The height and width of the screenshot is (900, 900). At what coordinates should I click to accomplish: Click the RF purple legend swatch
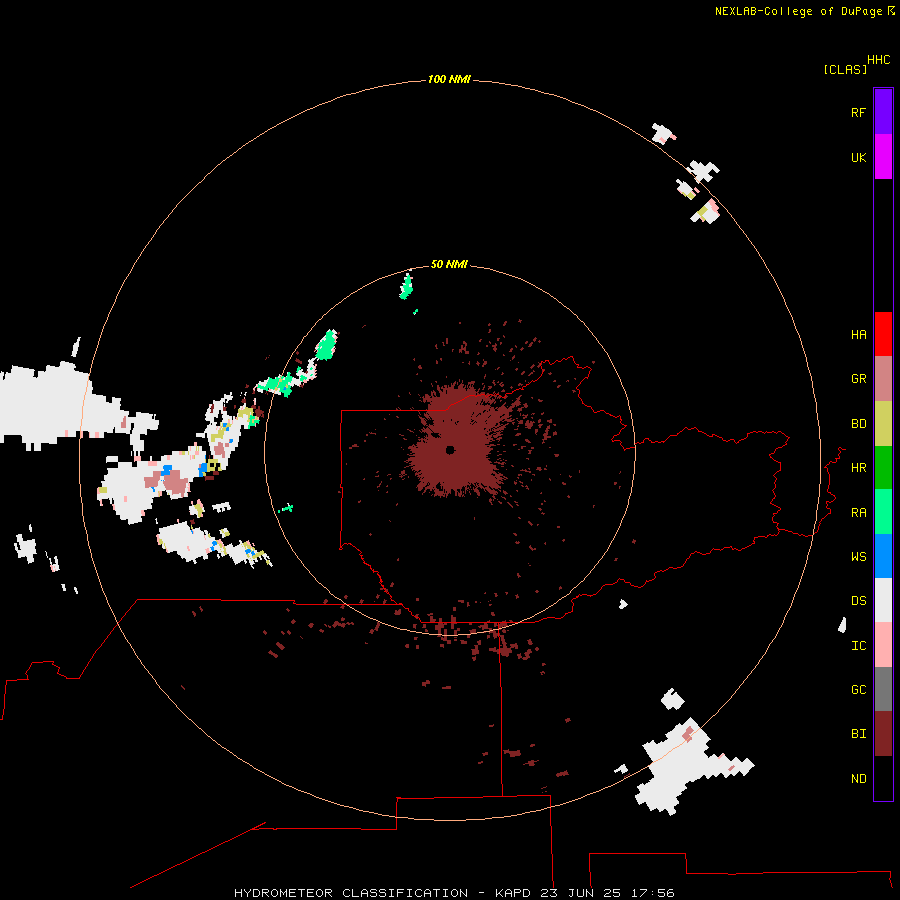tap(883, 112)
